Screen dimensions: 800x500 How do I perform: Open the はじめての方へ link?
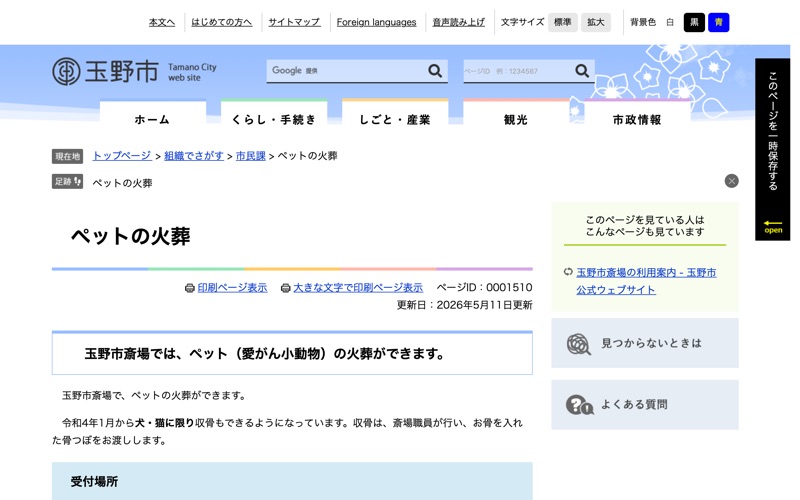(x=221, y=22)
